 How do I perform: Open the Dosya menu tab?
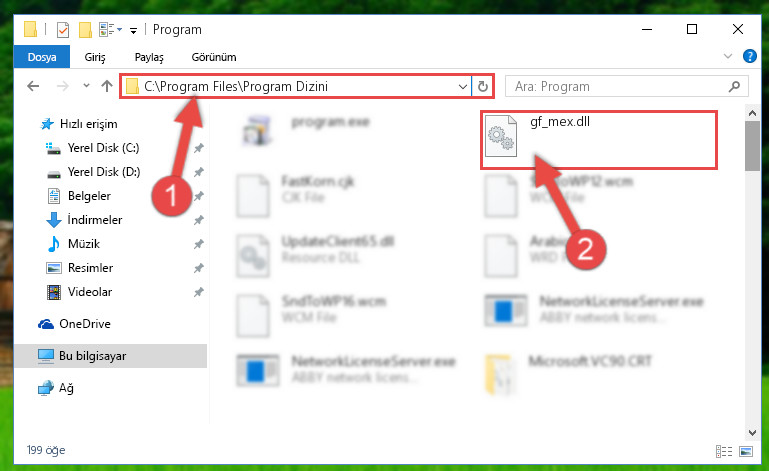[42, 57]
